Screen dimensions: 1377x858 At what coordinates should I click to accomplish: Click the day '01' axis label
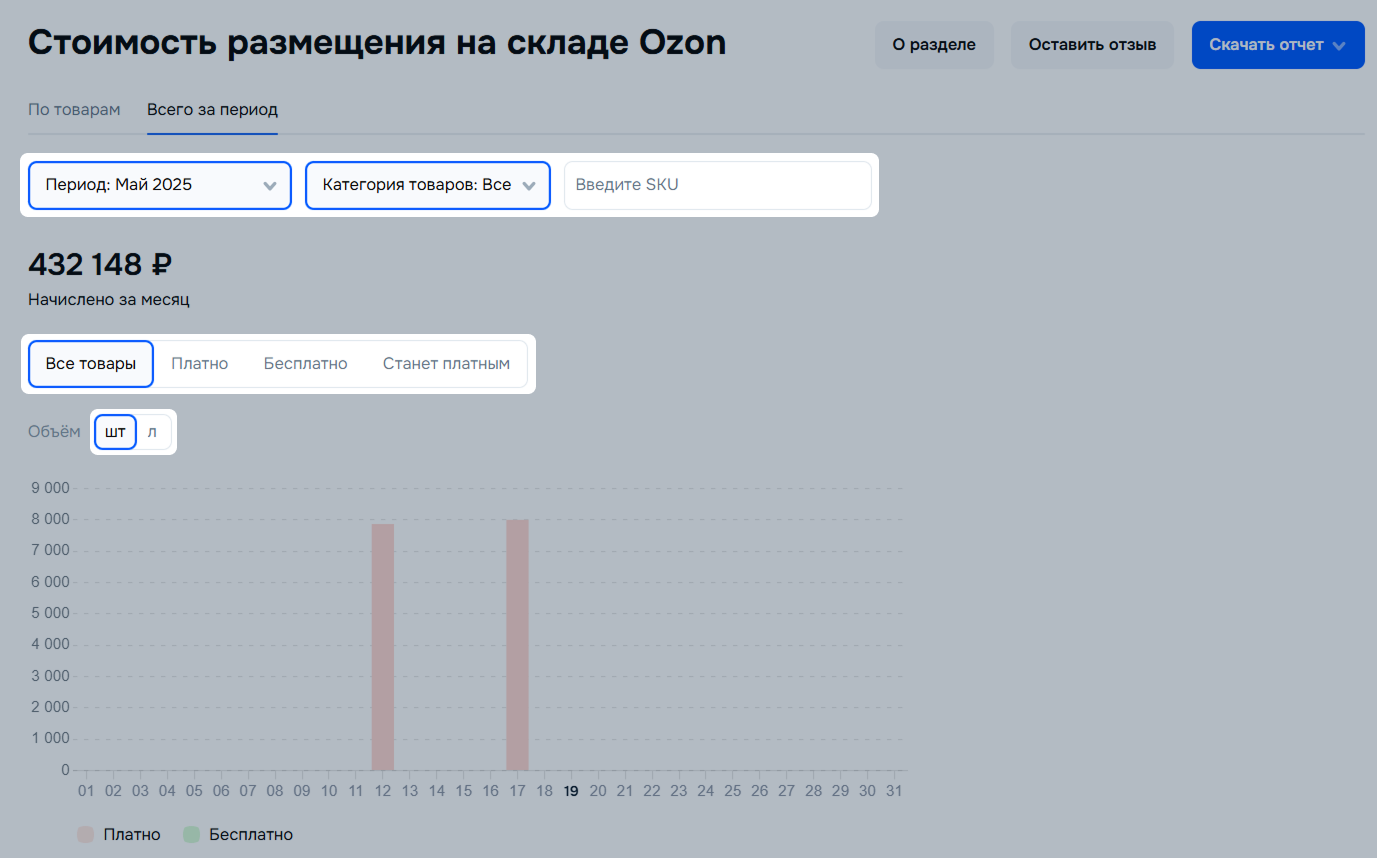click(x=86, y=791)
